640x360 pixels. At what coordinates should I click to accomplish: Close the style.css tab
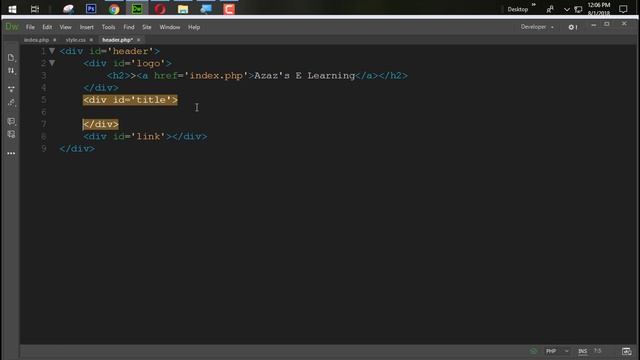(91, 40)
